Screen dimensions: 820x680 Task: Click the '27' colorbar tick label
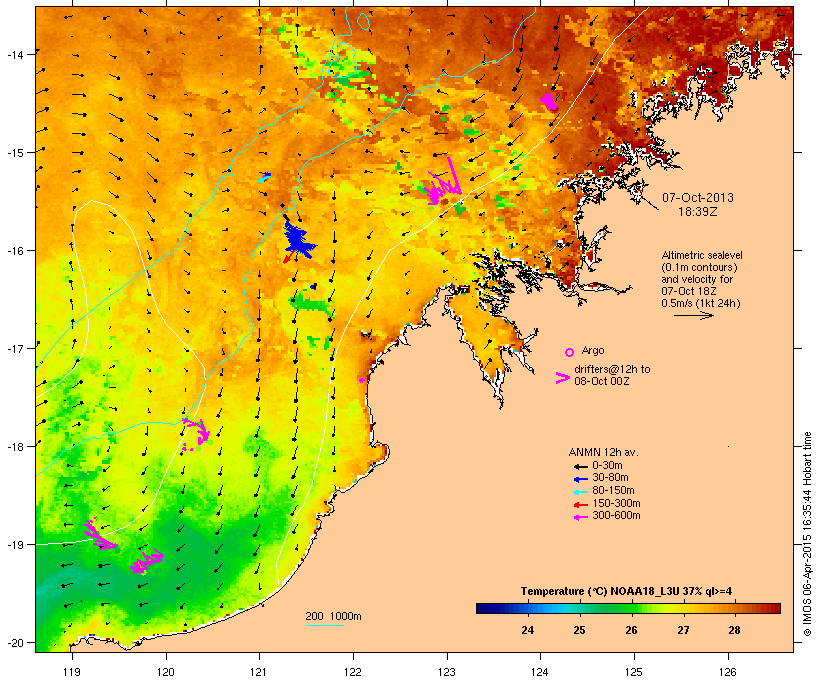click(x=683, y=630)
